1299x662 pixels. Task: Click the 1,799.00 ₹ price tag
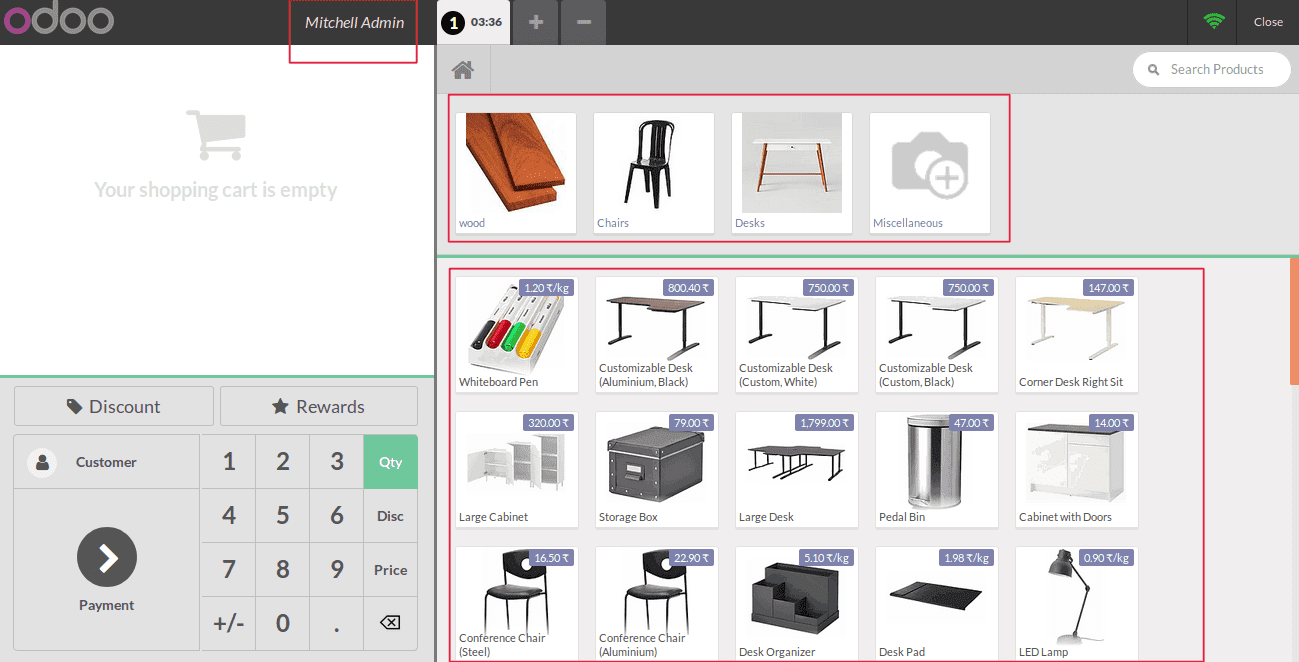[x=825, y=423]
